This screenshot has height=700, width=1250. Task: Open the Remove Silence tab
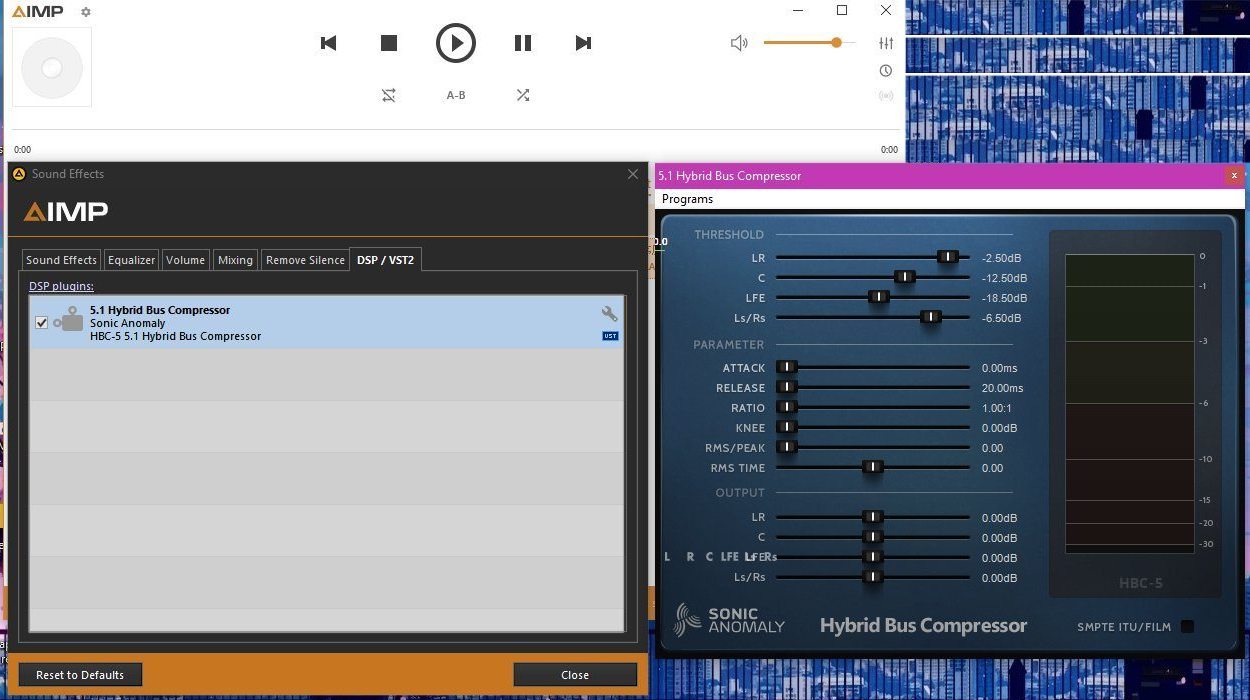click(x=305, y=260)
